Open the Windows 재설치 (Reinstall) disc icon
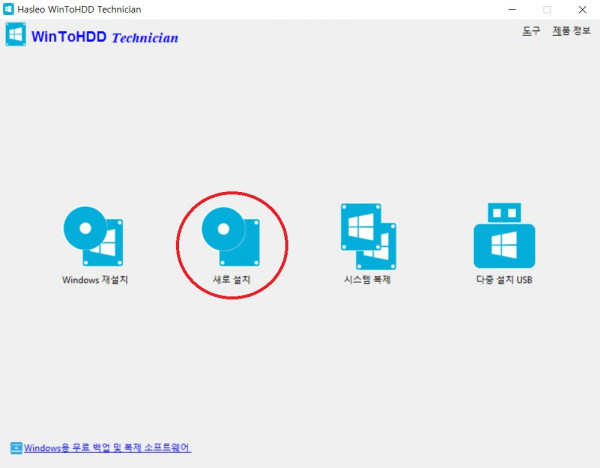600x468 pixels. coord(94,236)
